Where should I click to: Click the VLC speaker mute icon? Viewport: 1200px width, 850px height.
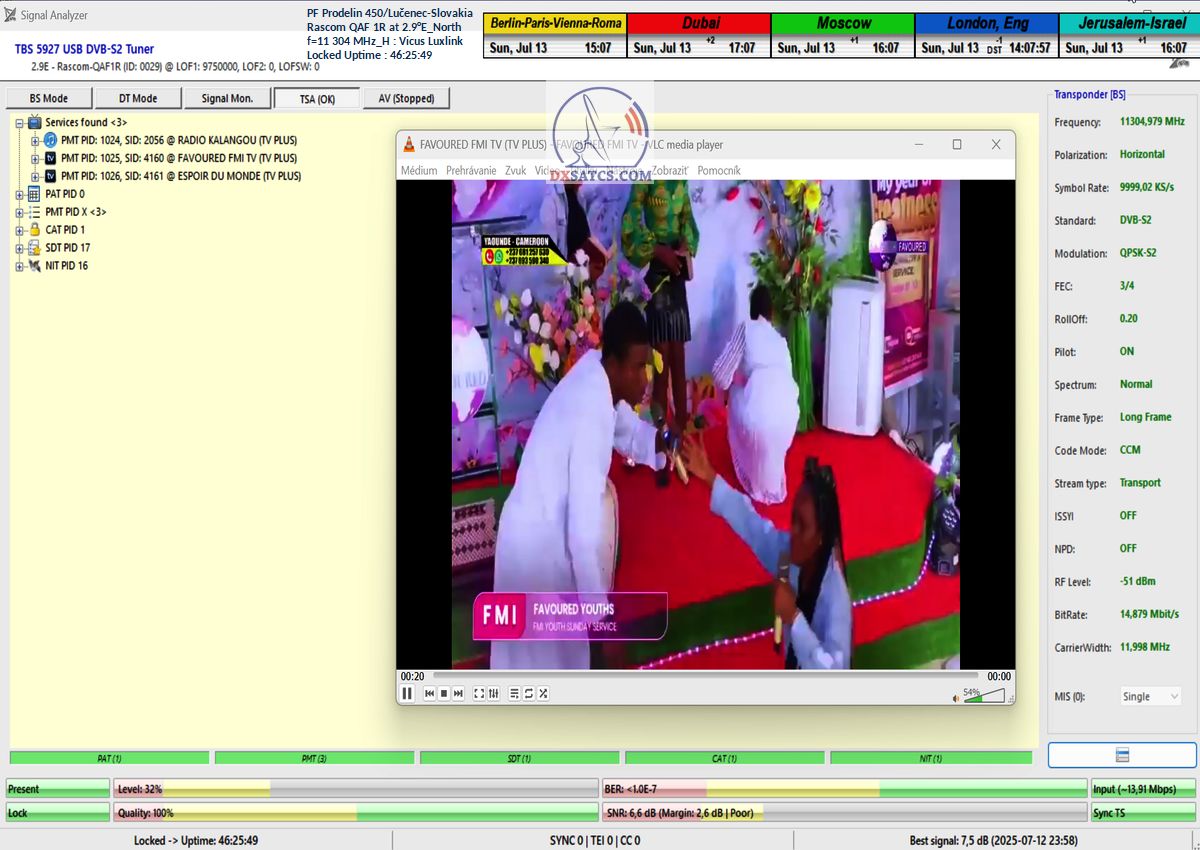click(x=956, y=697)
